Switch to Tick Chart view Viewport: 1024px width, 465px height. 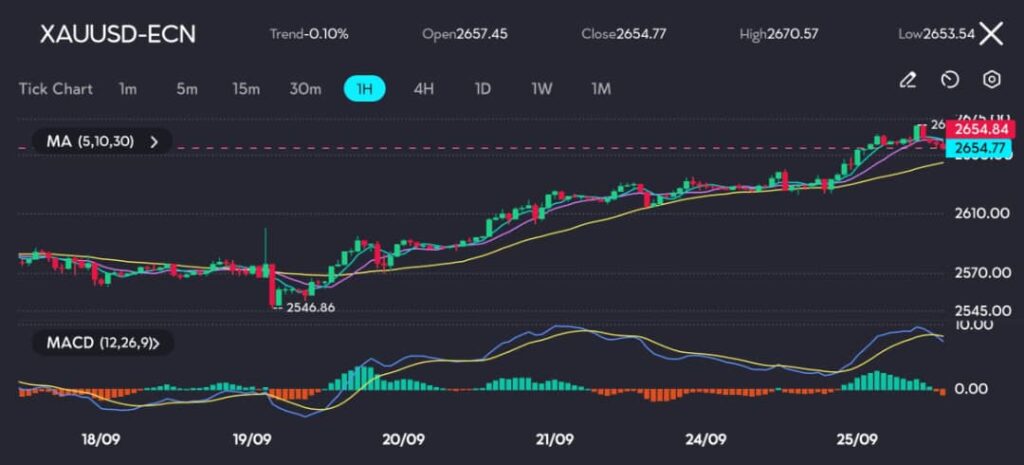[56, 89]
